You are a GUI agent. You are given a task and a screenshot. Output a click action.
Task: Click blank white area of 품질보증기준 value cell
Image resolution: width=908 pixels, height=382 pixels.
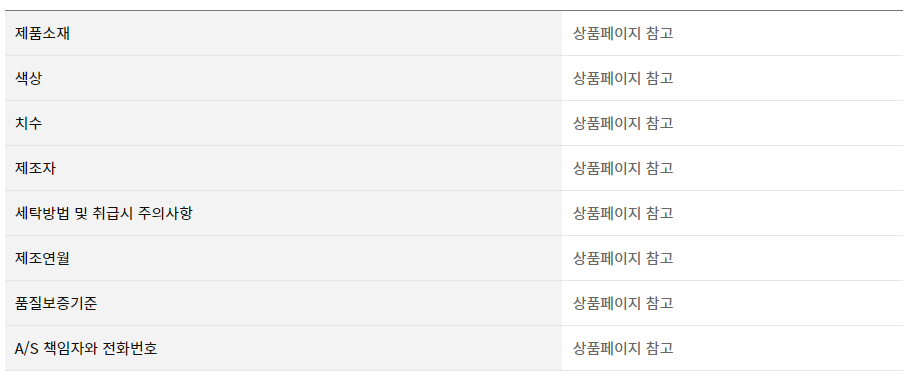coord(788,303)
